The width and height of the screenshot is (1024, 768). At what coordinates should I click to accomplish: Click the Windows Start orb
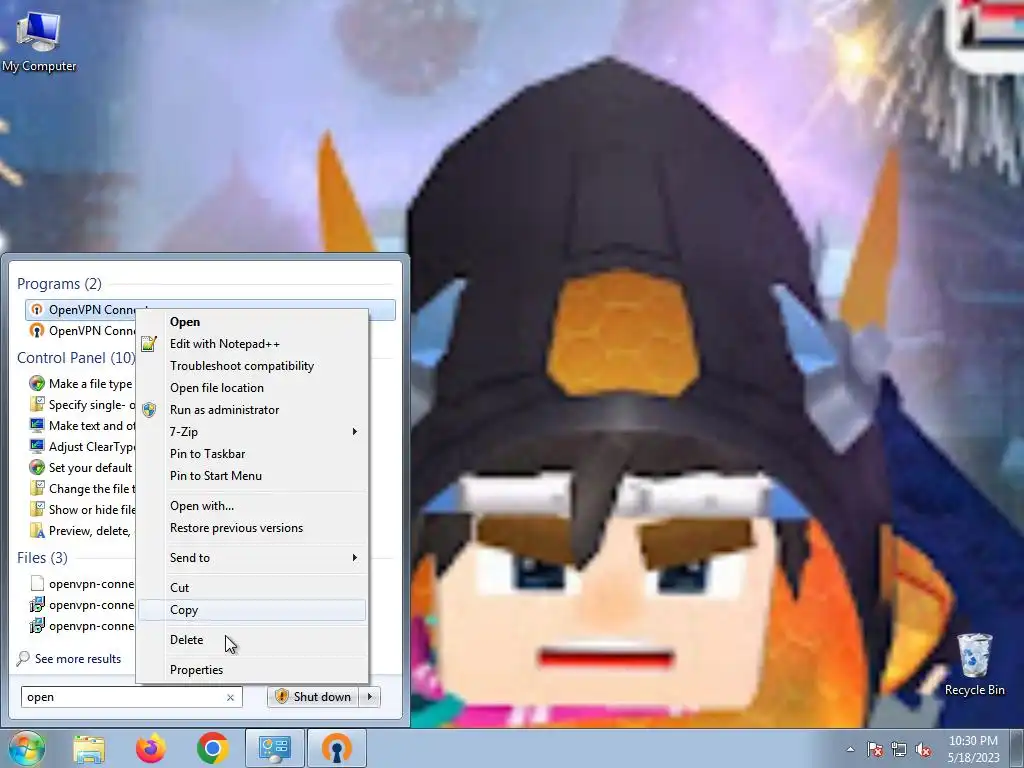(25, 748)
